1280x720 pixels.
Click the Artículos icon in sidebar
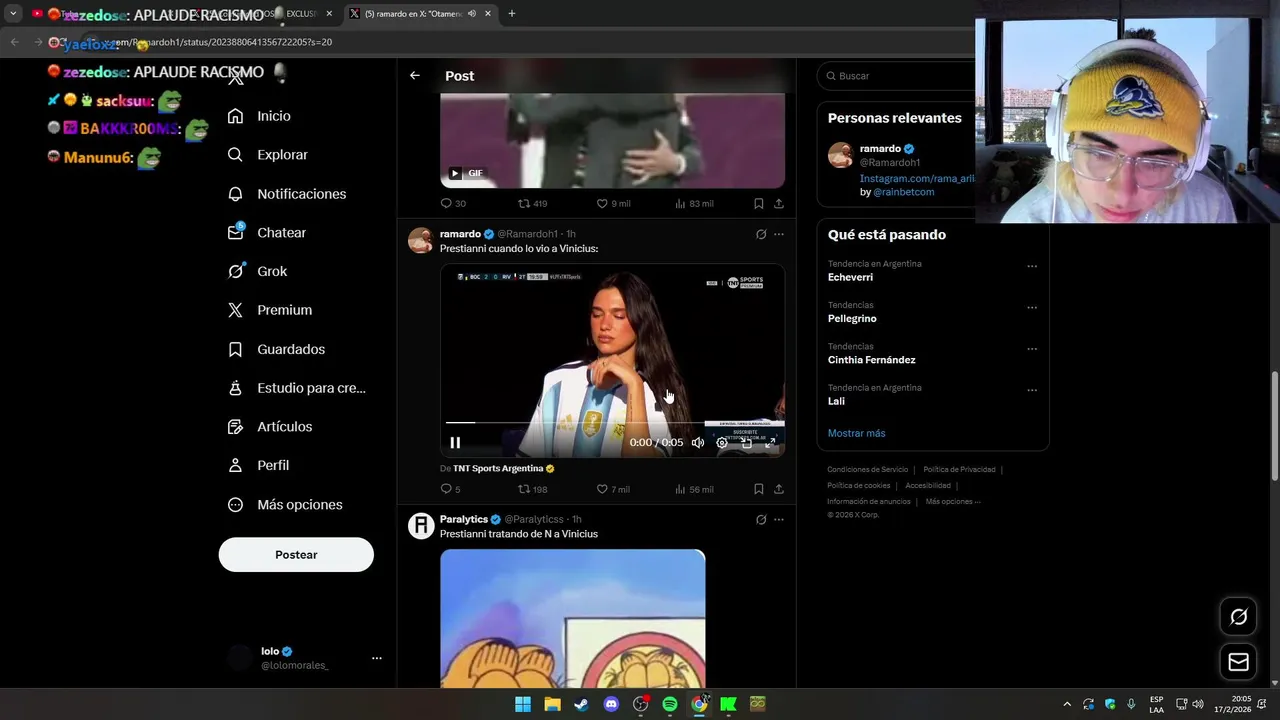(x=235, y=427)
